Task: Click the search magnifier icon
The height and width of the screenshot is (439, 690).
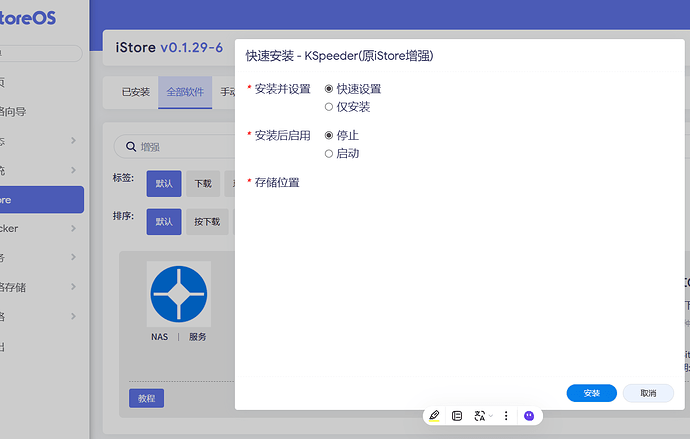Action: pyautogui.click(x=130, y=147)
